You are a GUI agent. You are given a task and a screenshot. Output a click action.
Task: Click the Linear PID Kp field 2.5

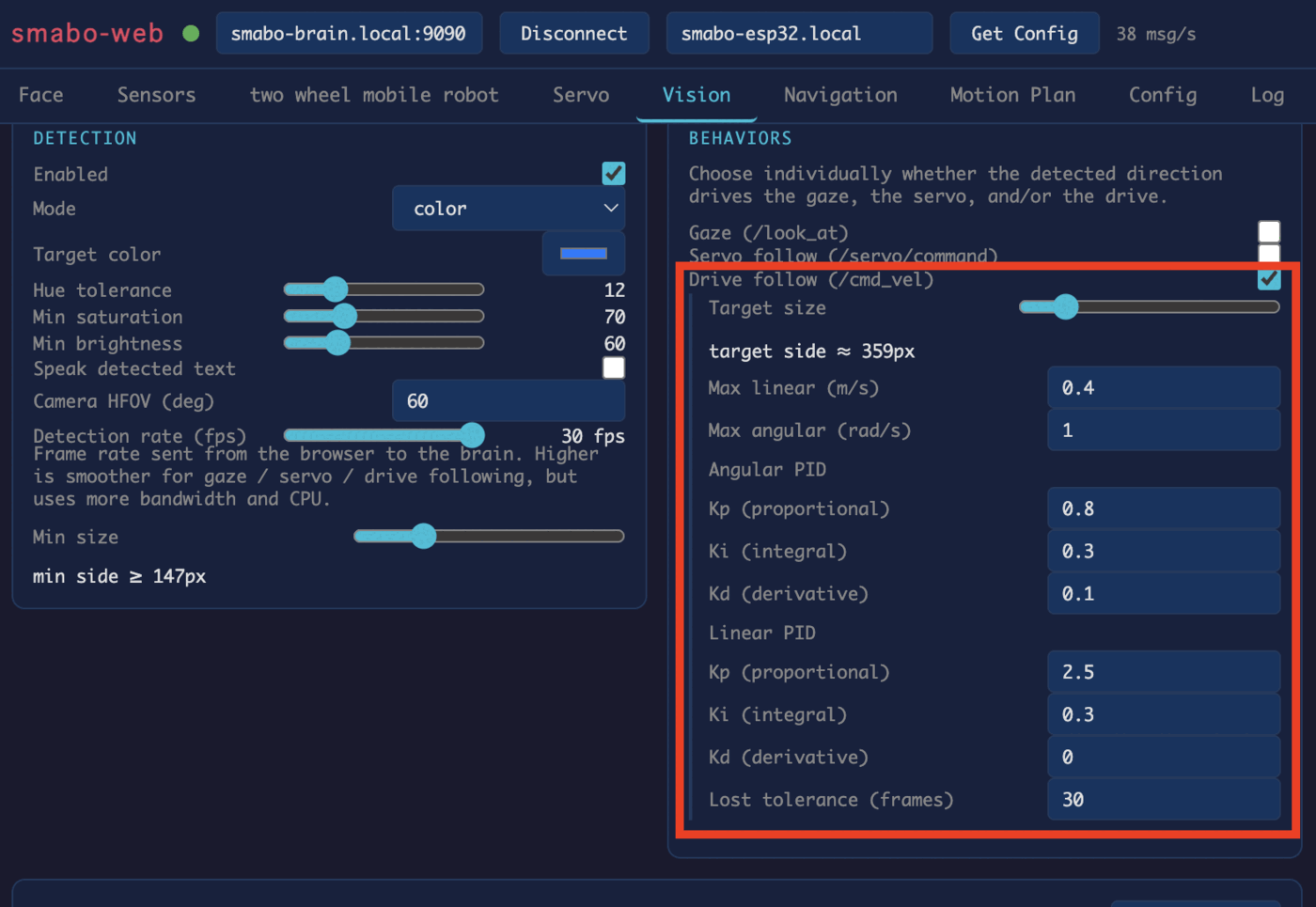[x=1164, y=672]
